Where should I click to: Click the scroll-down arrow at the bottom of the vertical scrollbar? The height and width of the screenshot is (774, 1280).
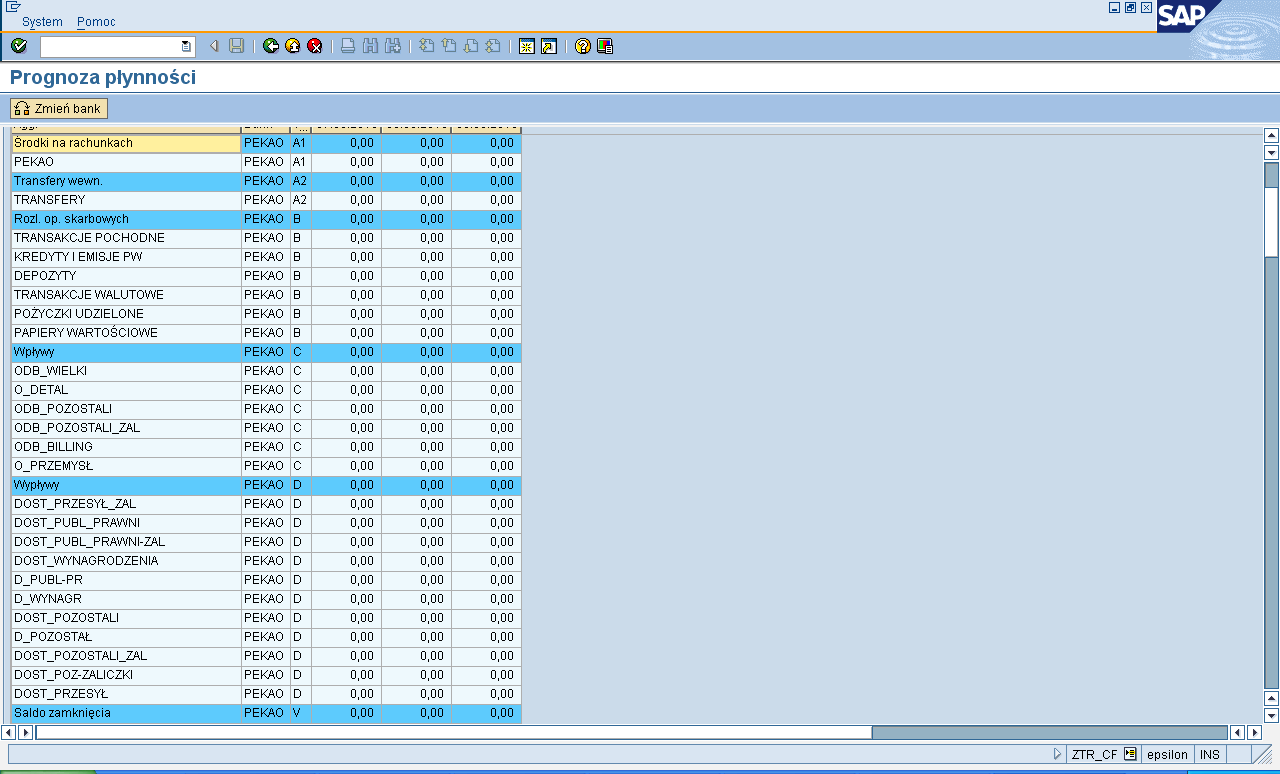(1272, 715)
